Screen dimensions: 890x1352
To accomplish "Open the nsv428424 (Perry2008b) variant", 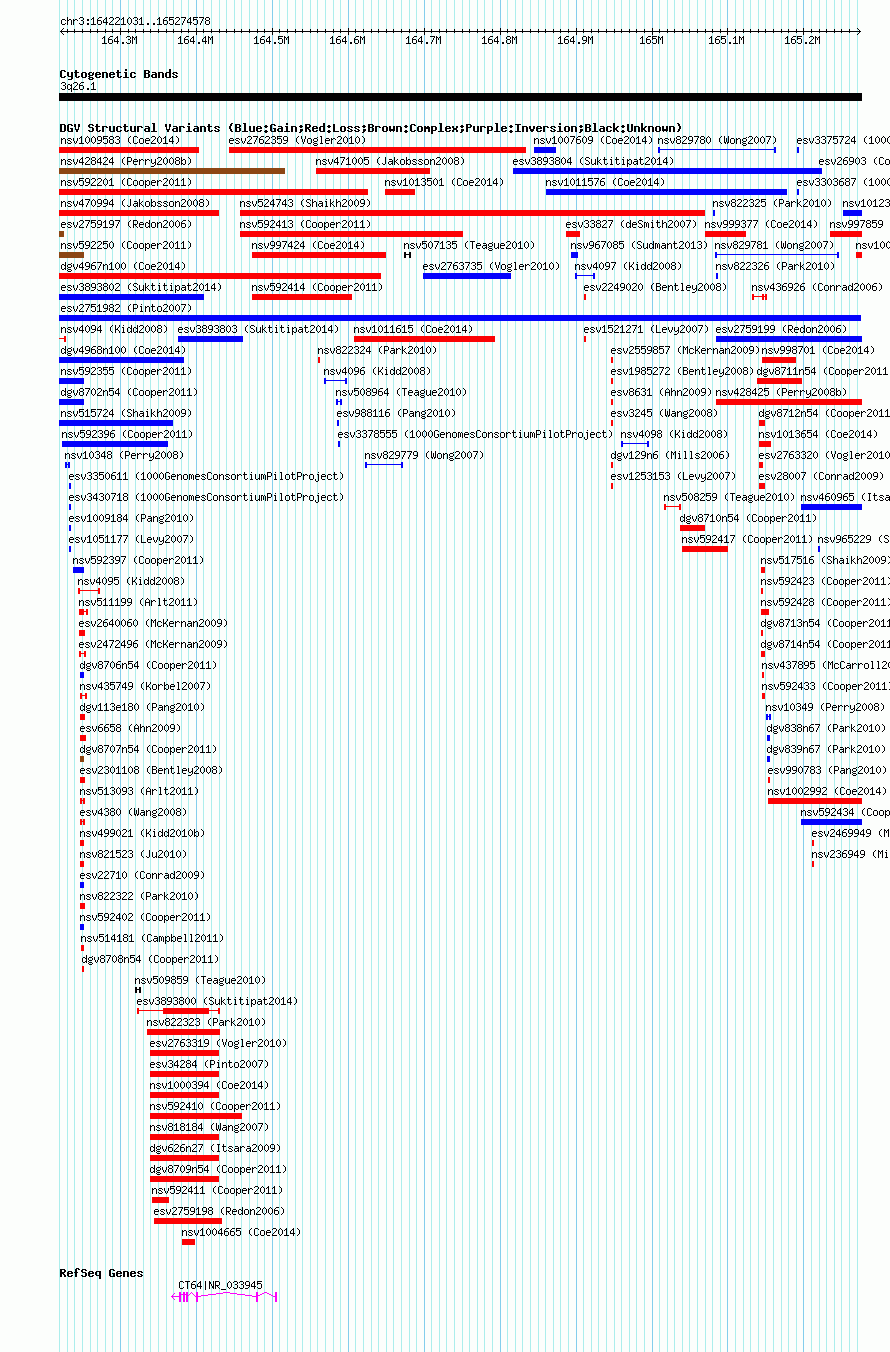I will click(126, 161).
